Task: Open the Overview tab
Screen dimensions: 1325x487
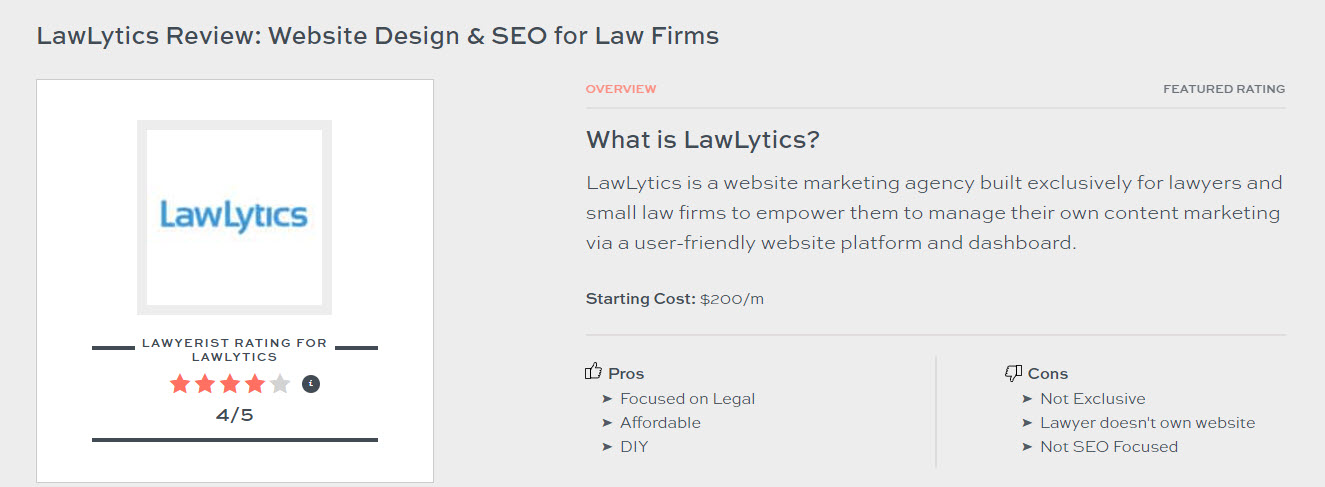Action: click(x=621, y=89)
